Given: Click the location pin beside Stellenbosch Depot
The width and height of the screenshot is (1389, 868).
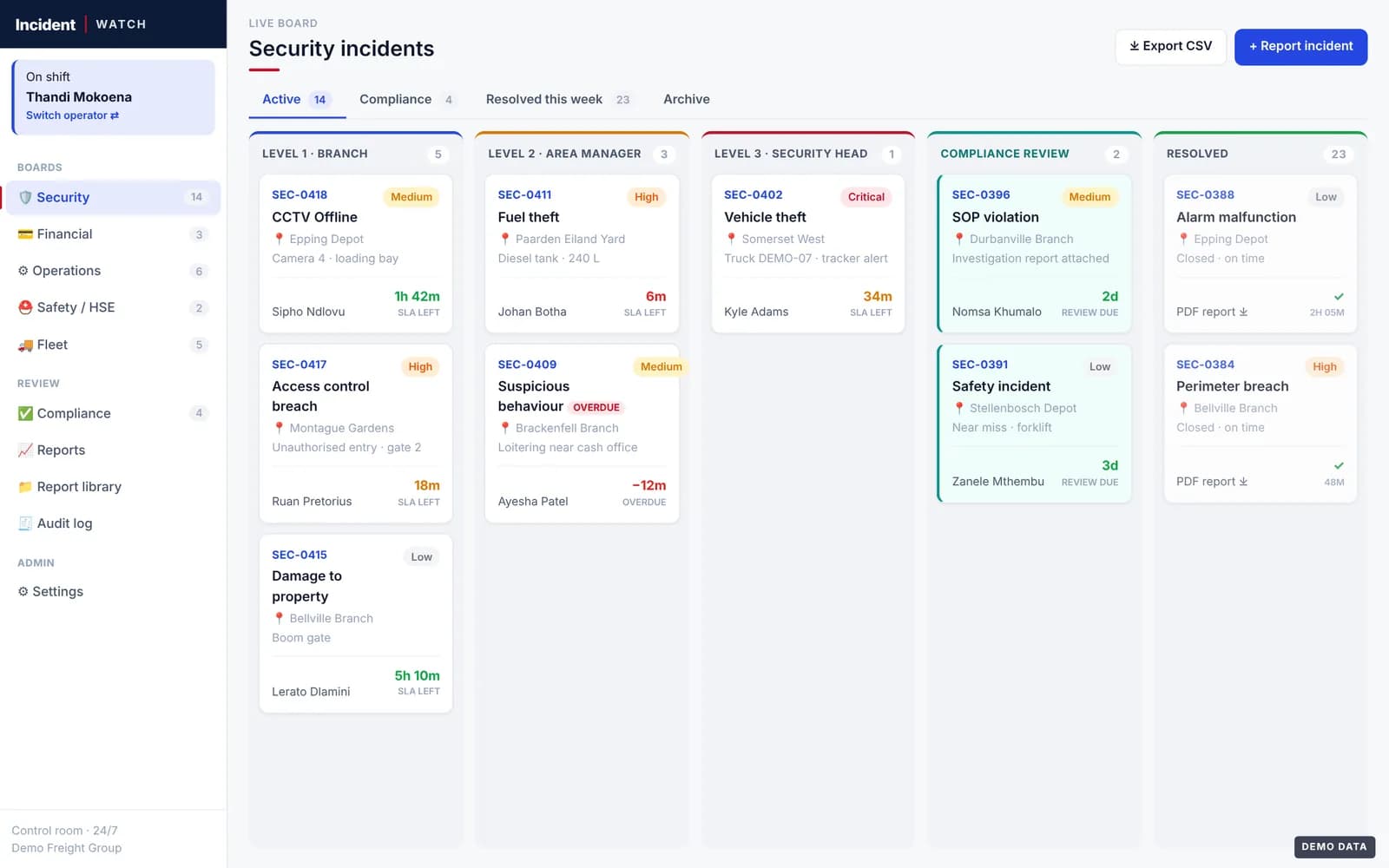Looking at the screenshot, I should (959, 408).
